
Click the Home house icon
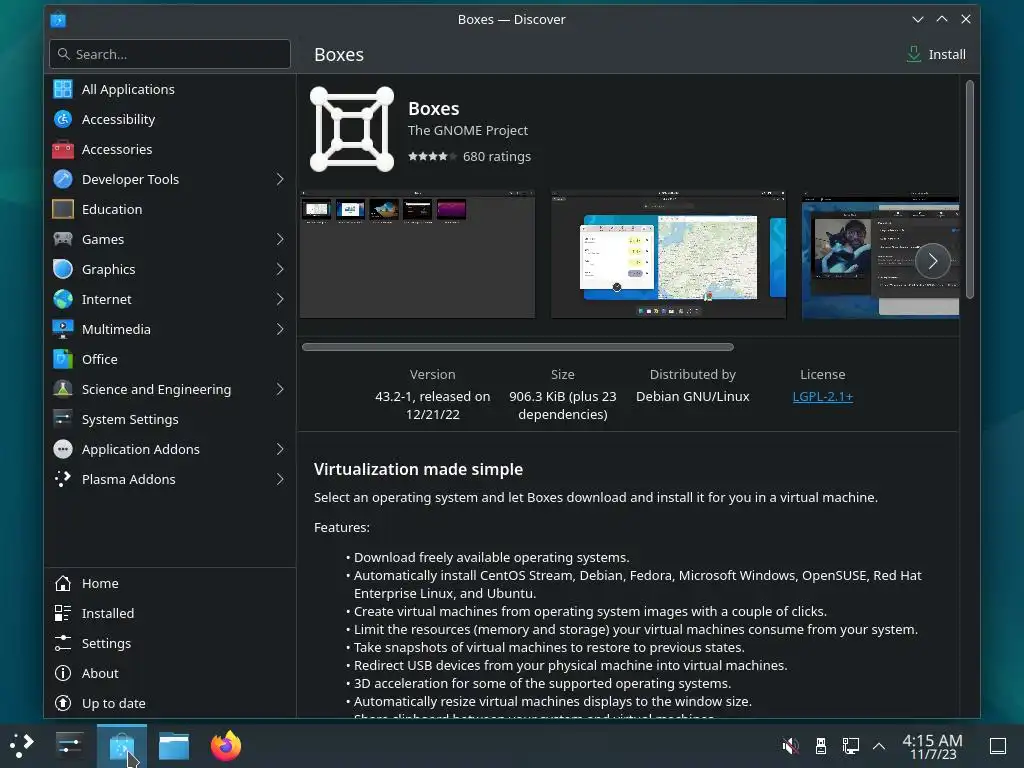[63, 583]
